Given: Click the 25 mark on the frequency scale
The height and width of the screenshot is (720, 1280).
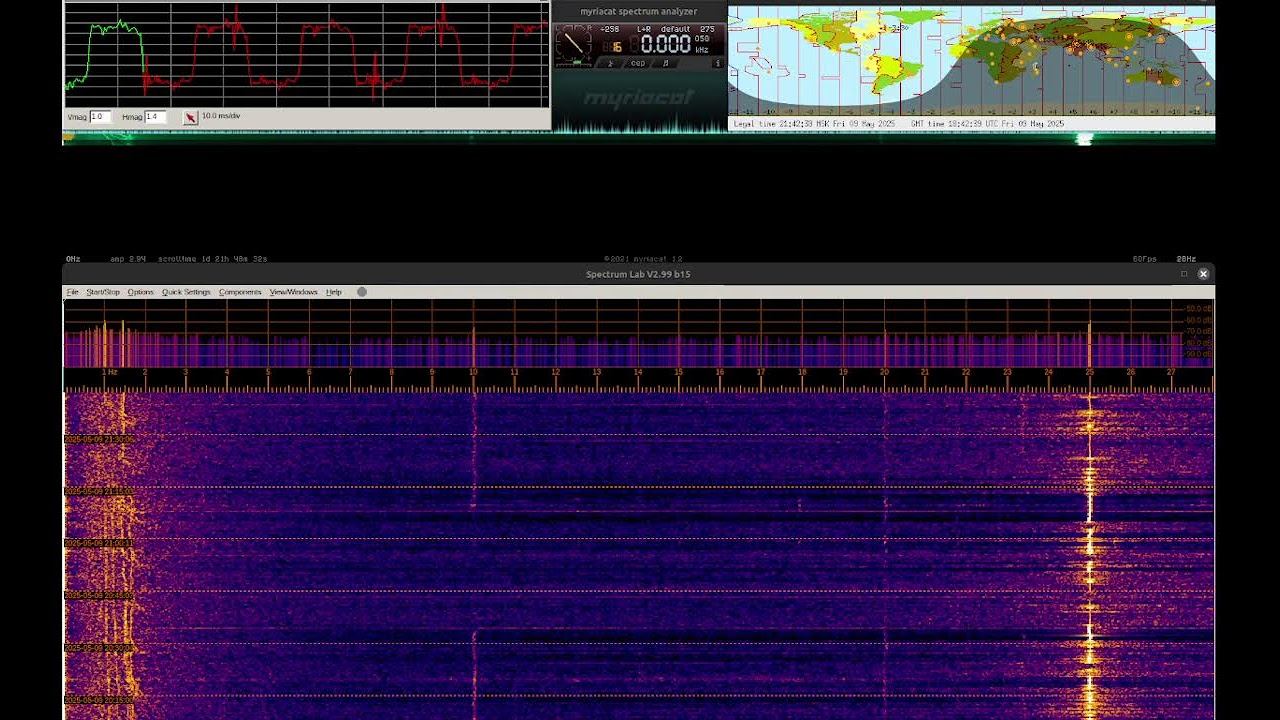Looking at the screenshot, I should tap(1089, 372).
